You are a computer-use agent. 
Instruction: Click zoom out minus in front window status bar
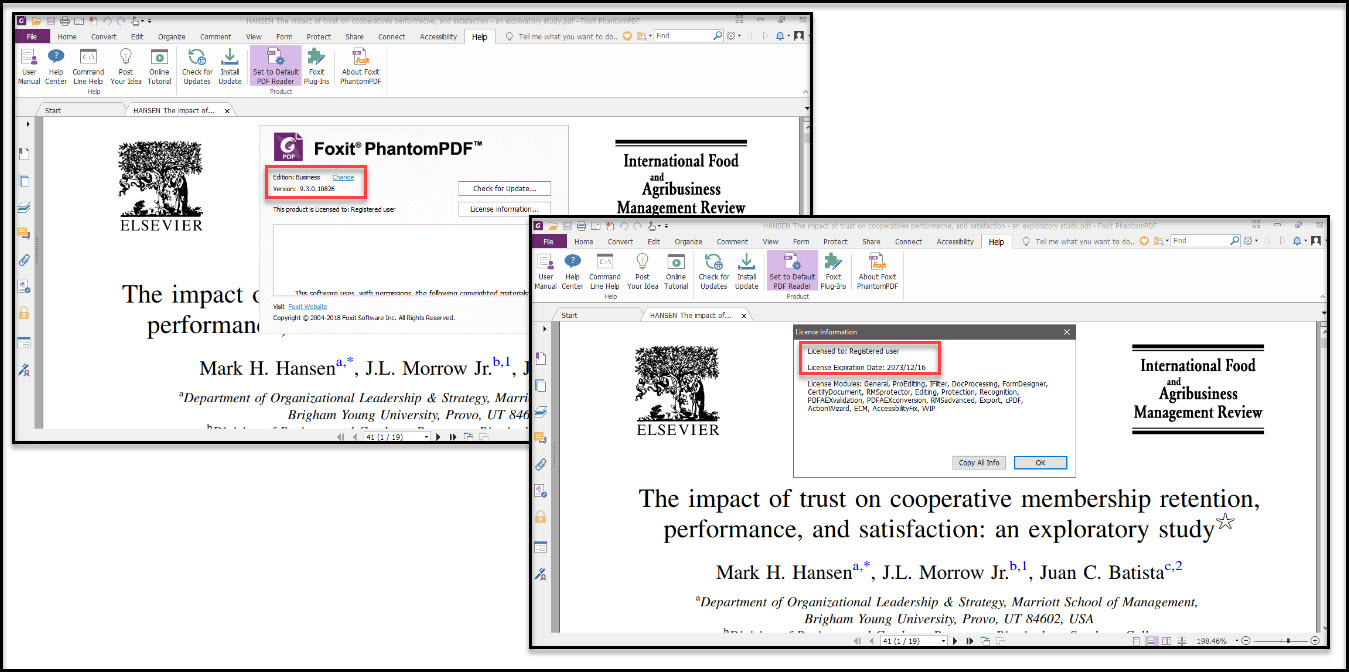(x=1246, y=640)
